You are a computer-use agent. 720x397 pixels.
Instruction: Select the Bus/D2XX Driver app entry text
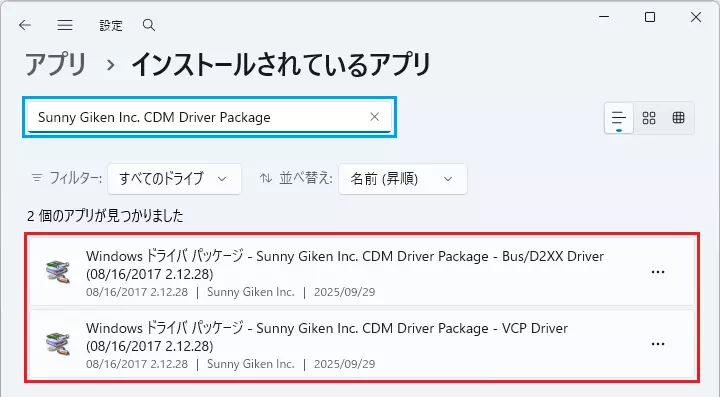(345, 265)
